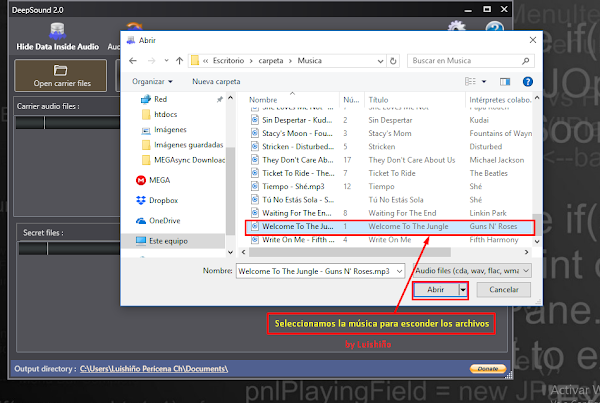Go up one folder level
This screenshot has height=403, width=600.
pos(179,61)
